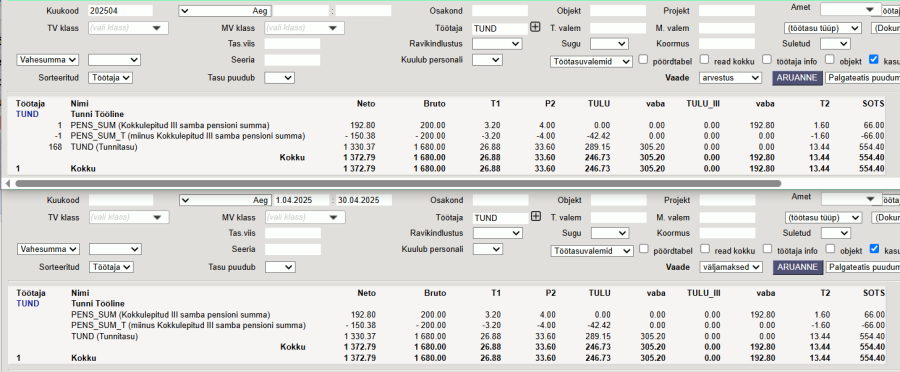Open the upper Vaade dropdown showing arvestus
Viewport: 900px width, 372px height.
pyautogui.click(x=730, y=78)
